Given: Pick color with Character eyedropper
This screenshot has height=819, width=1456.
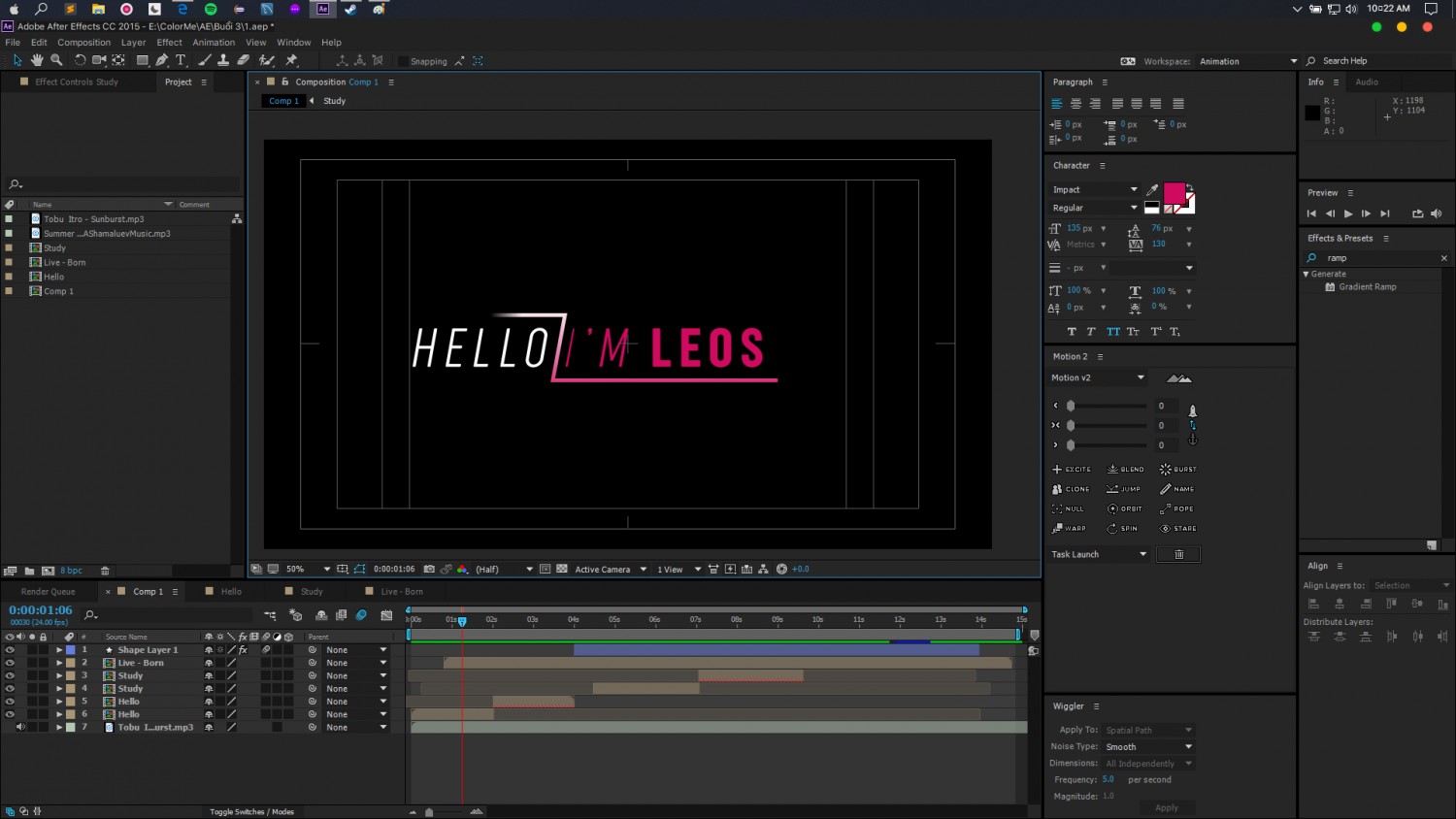Looking at the screenshot, I should pyautogui.click(x=1152, y=189).
